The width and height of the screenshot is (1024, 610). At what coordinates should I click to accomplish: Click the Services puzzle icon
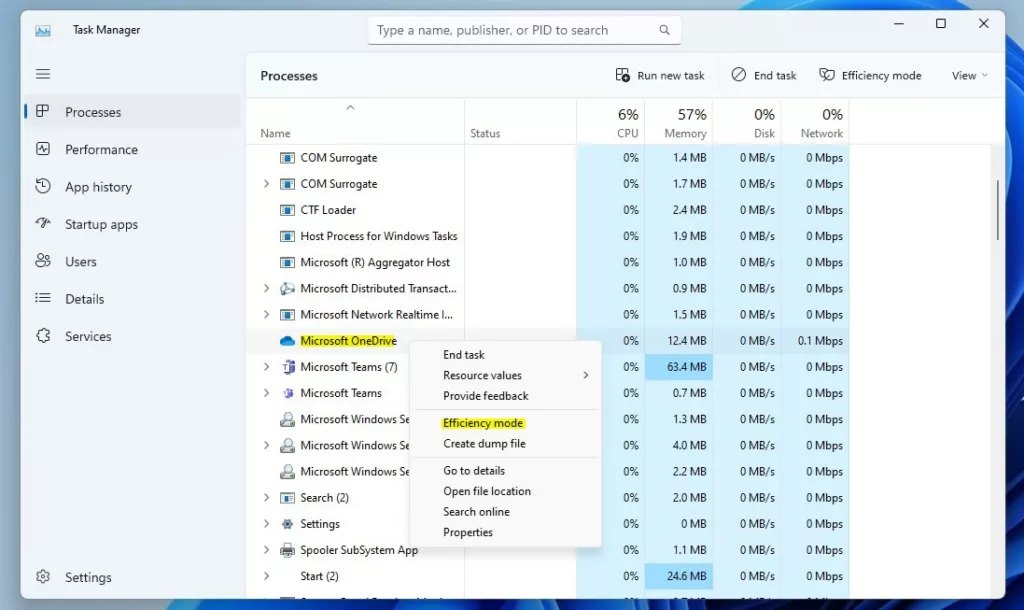(x=43, y=336)
